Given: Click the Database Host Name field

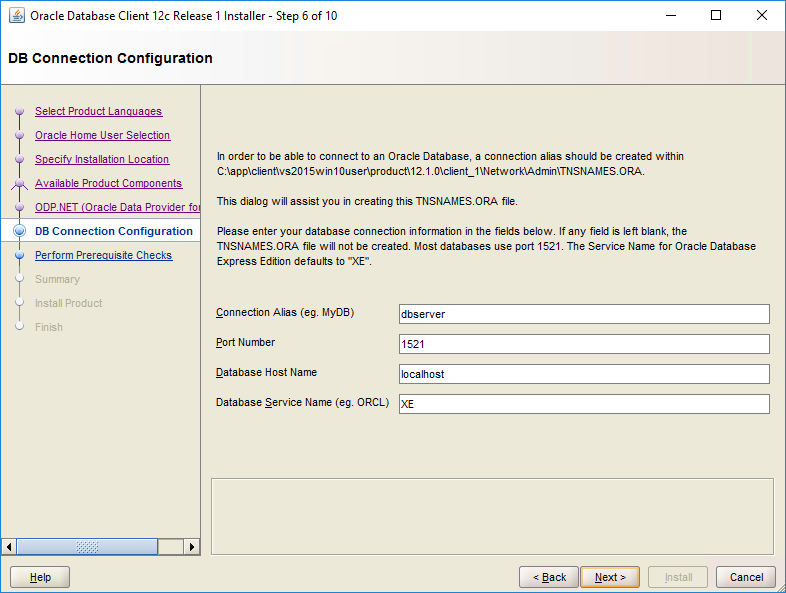Looking at the screenshot, I should [584, 374].
